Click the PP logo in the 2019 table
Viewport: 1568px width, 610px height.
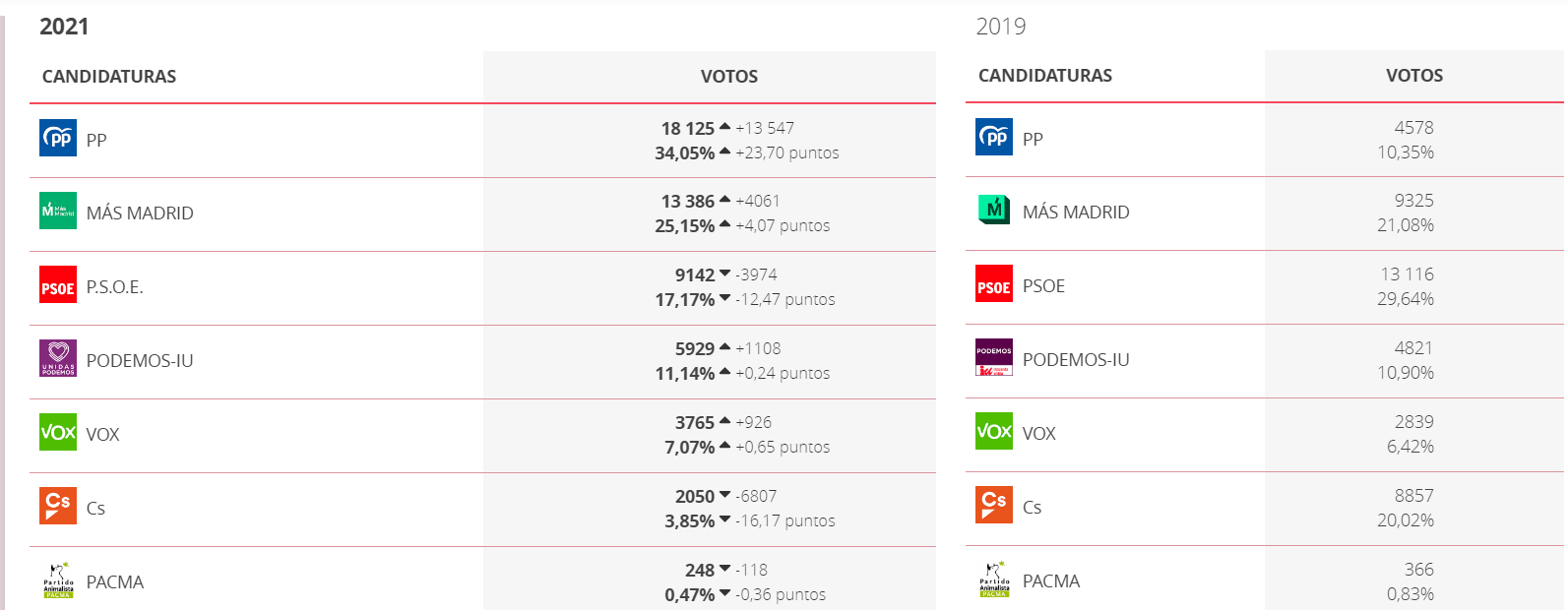coord(994,137)
